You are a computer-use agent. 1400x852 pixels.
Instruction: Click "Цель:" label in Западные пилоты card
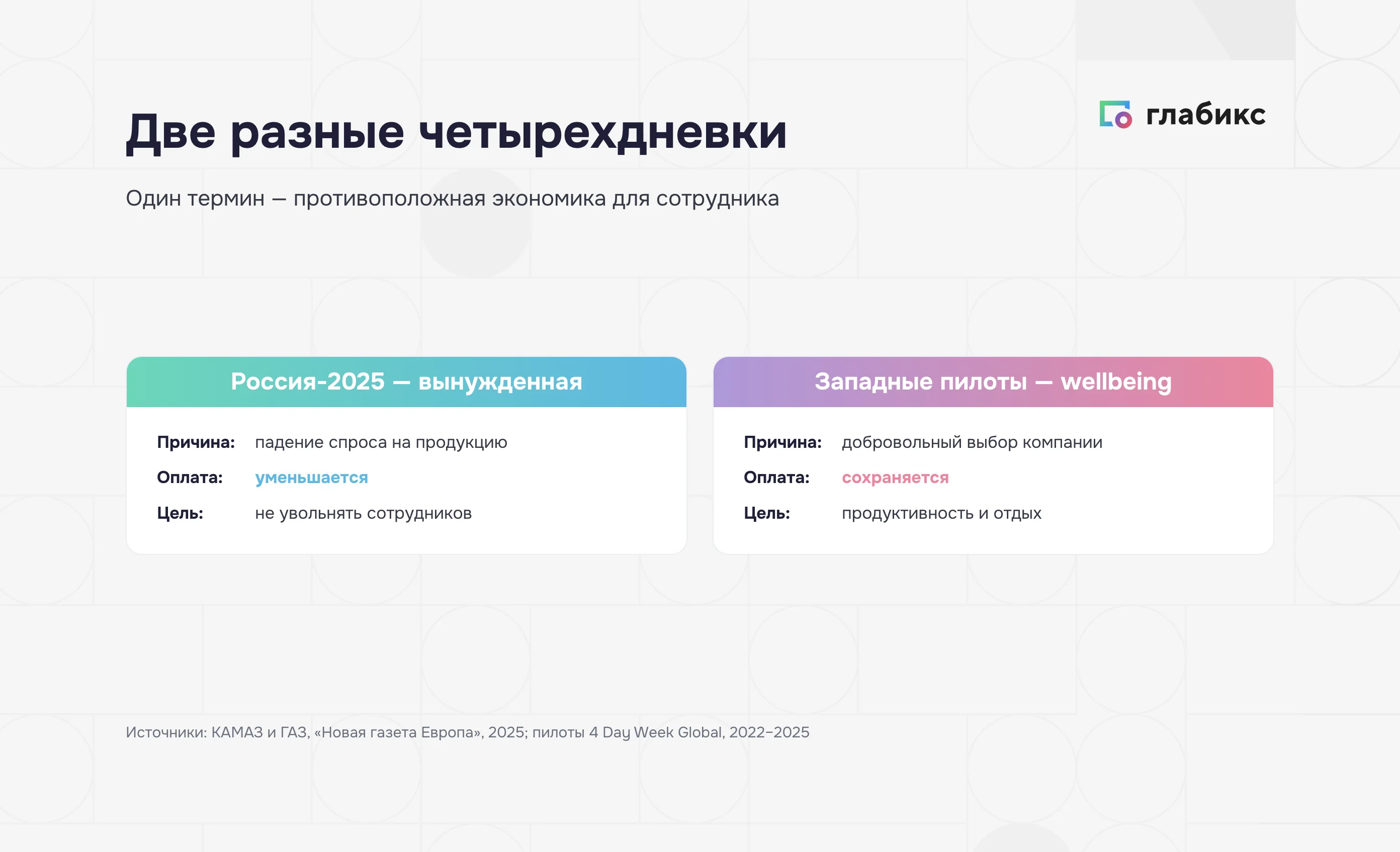(767, 514)
